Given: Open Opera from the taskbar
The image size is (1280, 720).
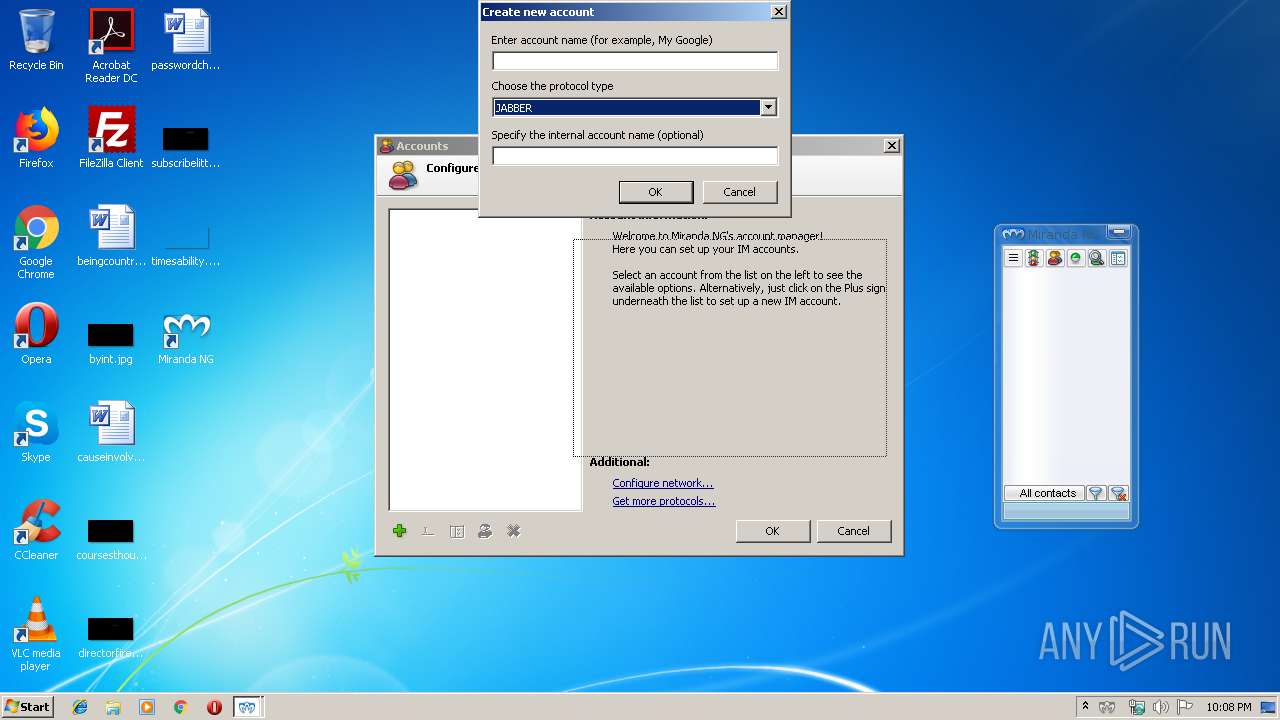Looking at the screenshot, I should (x=214, y=707).
